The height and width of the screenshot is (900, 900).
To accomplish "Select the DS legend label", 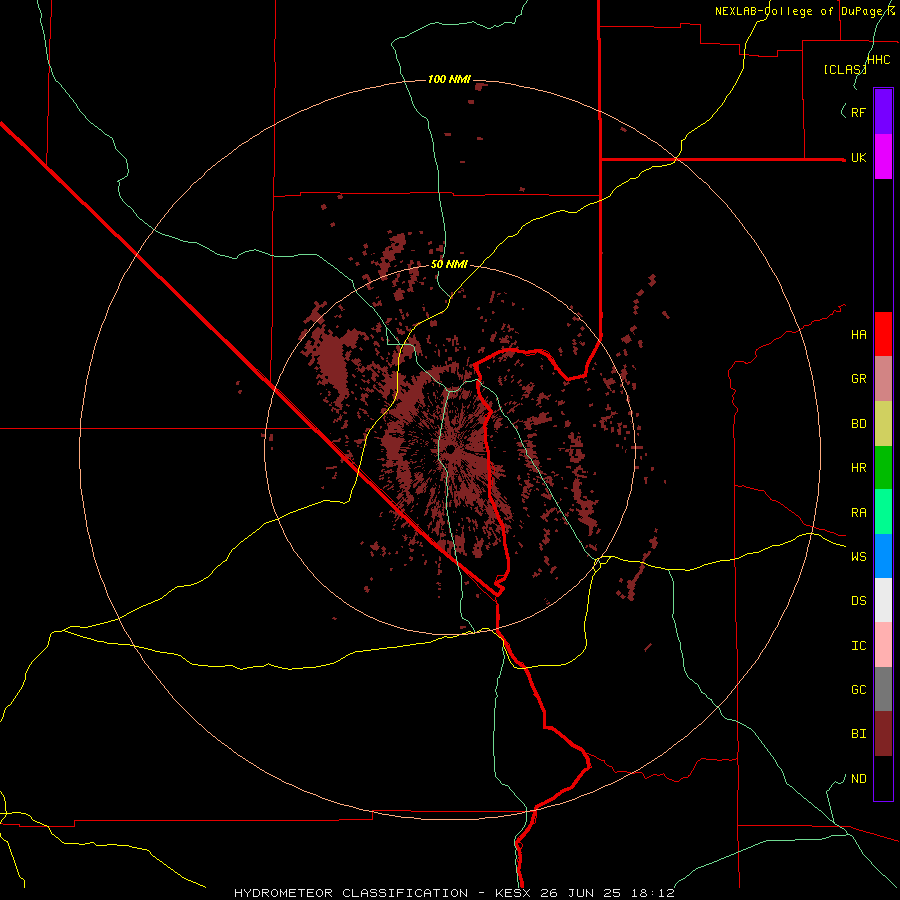I will [858, 601].
